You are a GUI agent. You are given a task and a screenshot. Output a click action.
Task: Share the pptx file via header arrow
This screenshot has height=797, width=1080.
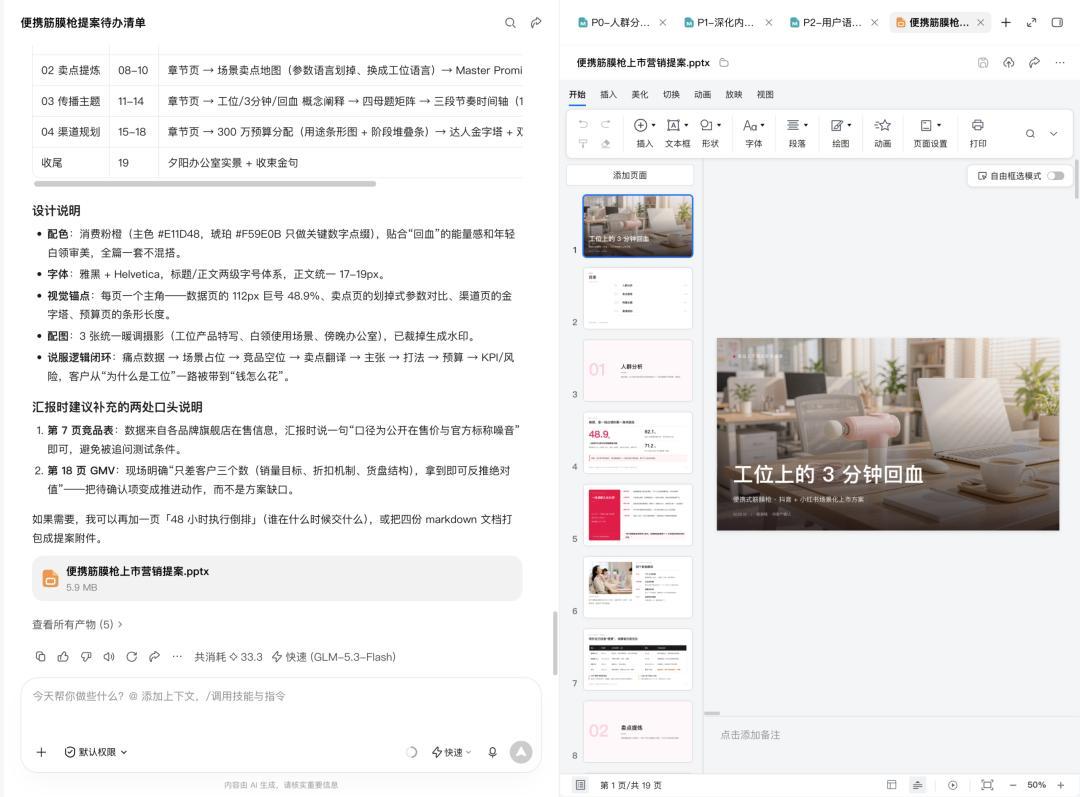(1034, 63)
